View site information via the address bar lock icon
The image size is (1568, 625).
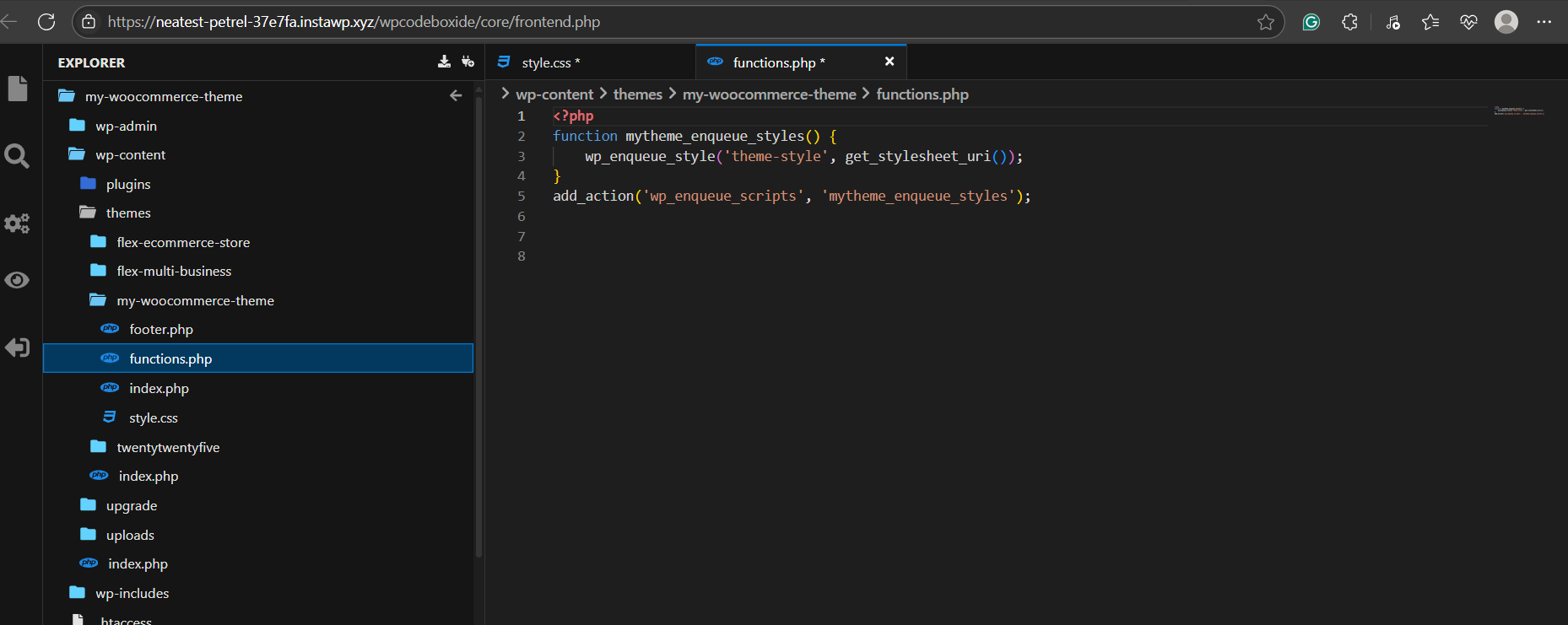(x=89, y=22)
